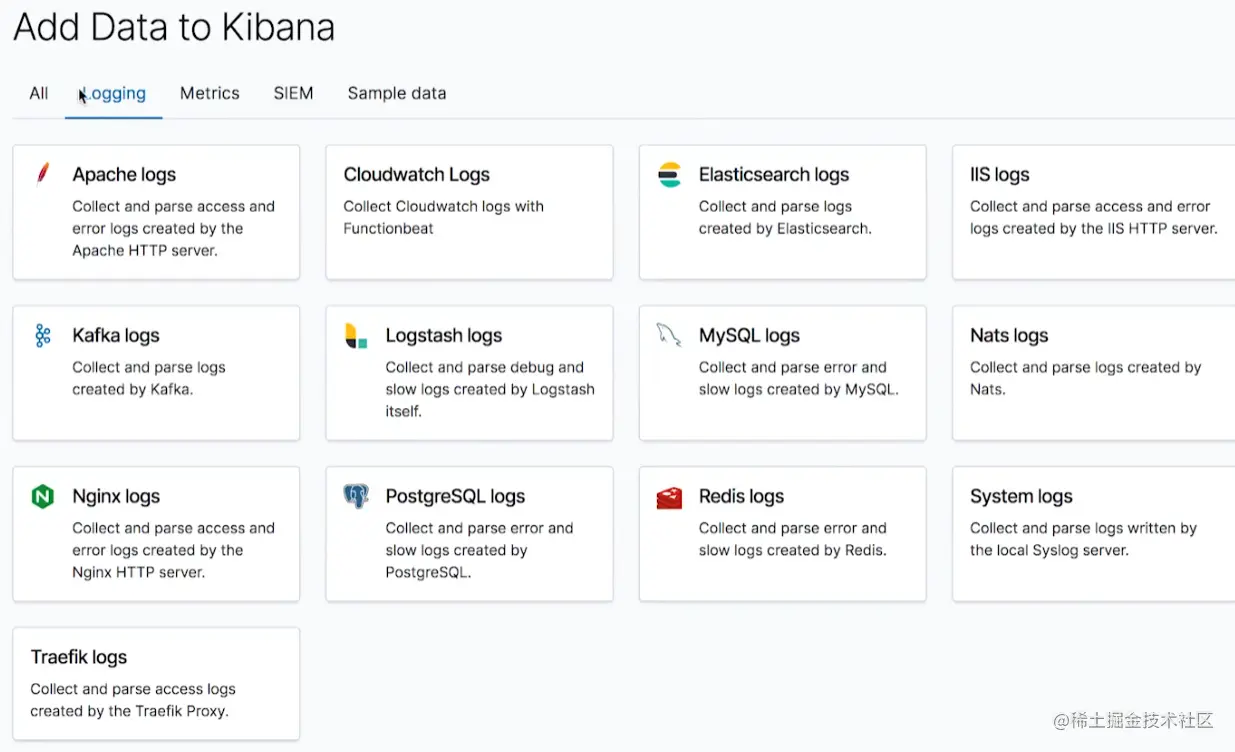Click the Redis logo icon
This screenshot has width=1235, height=752.
click(x=669, y=497)
